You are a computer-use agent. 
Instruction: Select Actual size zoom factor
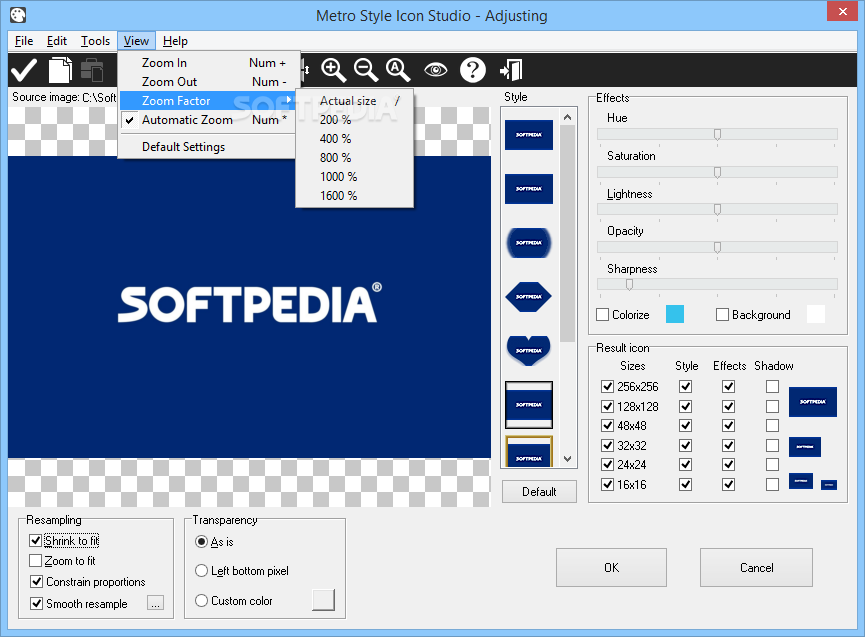(355, 101)
